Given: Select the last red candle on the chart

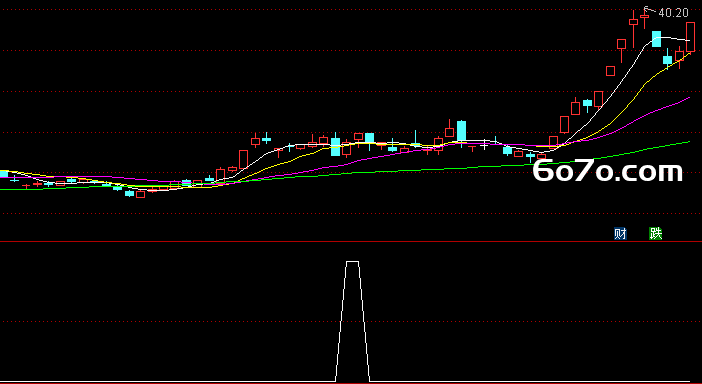Looking at the screenshot, I should [x=690, y=37].
